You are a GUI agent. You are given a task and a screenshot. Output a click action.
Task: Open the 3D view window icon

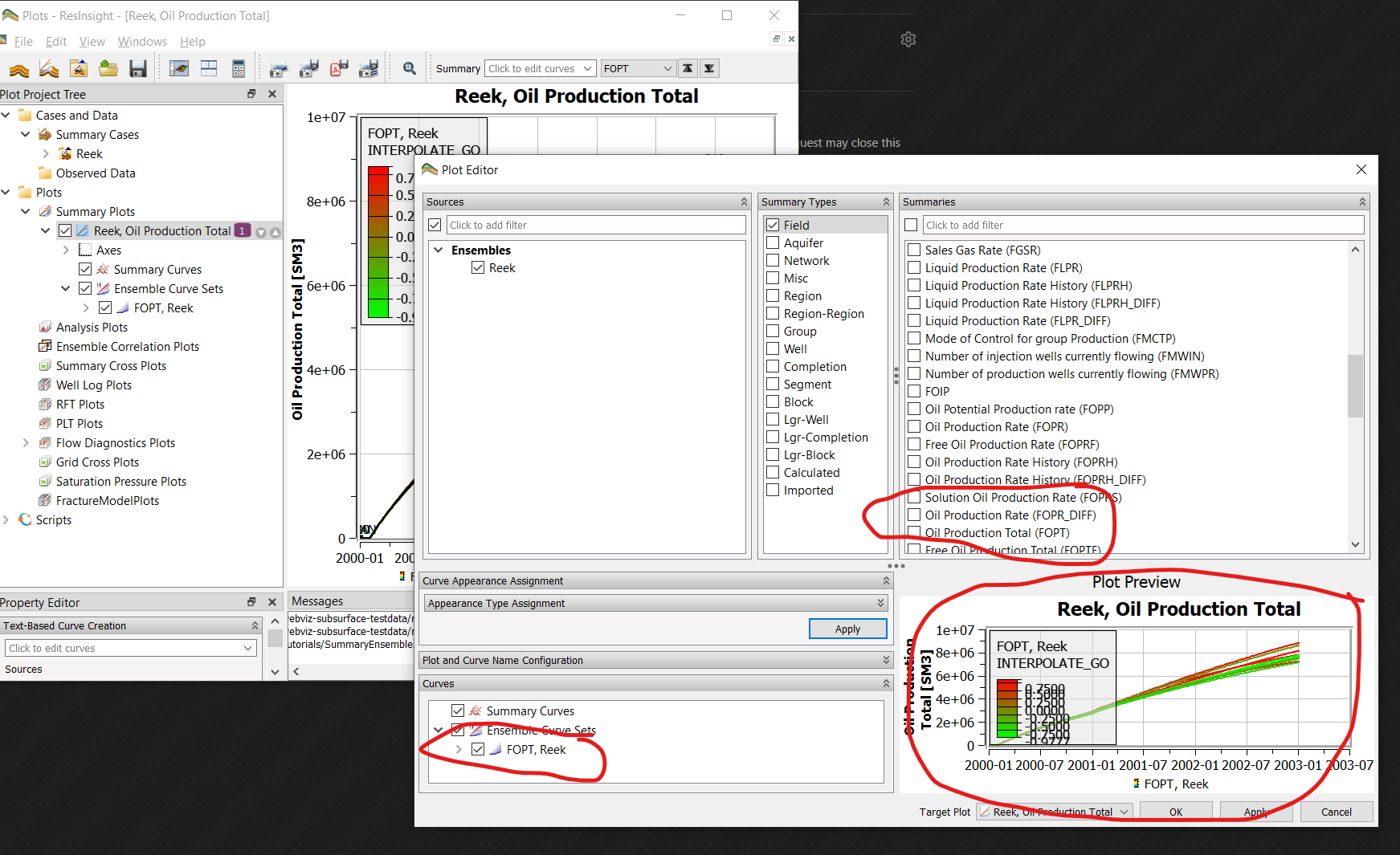[179, 68]
